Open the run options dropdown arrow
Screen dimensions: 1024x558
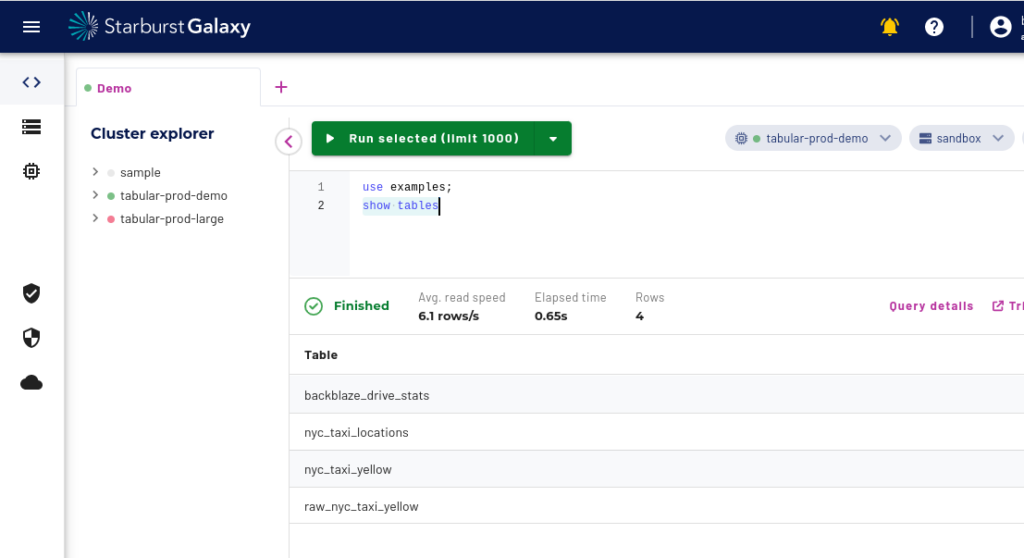point(553,139)
